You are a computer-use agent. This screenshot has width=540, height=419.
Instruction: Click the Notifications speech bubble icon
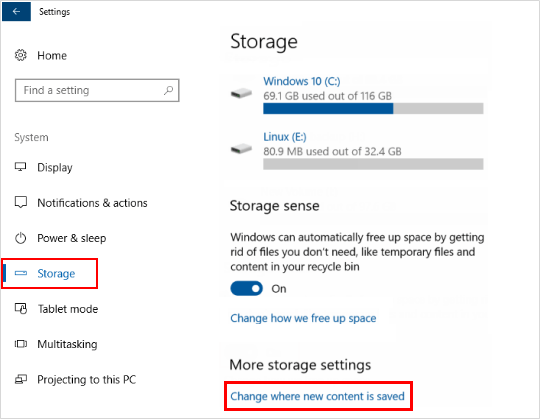21,202
